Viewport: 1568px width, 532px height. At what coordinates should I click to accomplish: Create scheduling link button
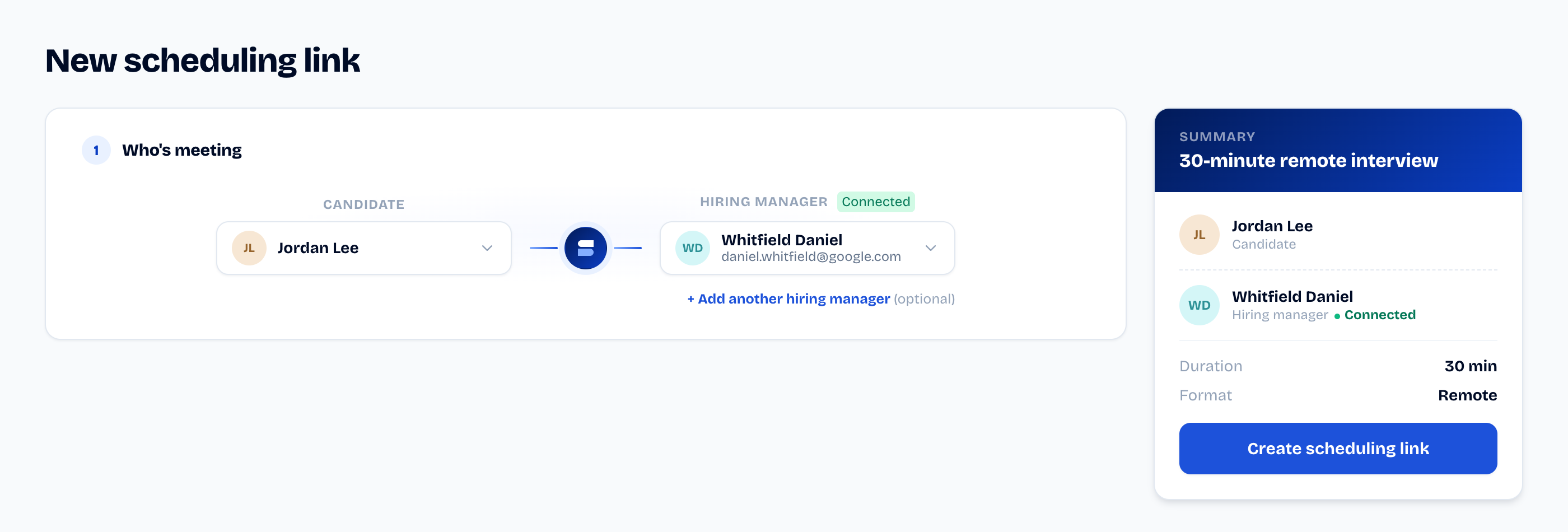coord(1338,449)
